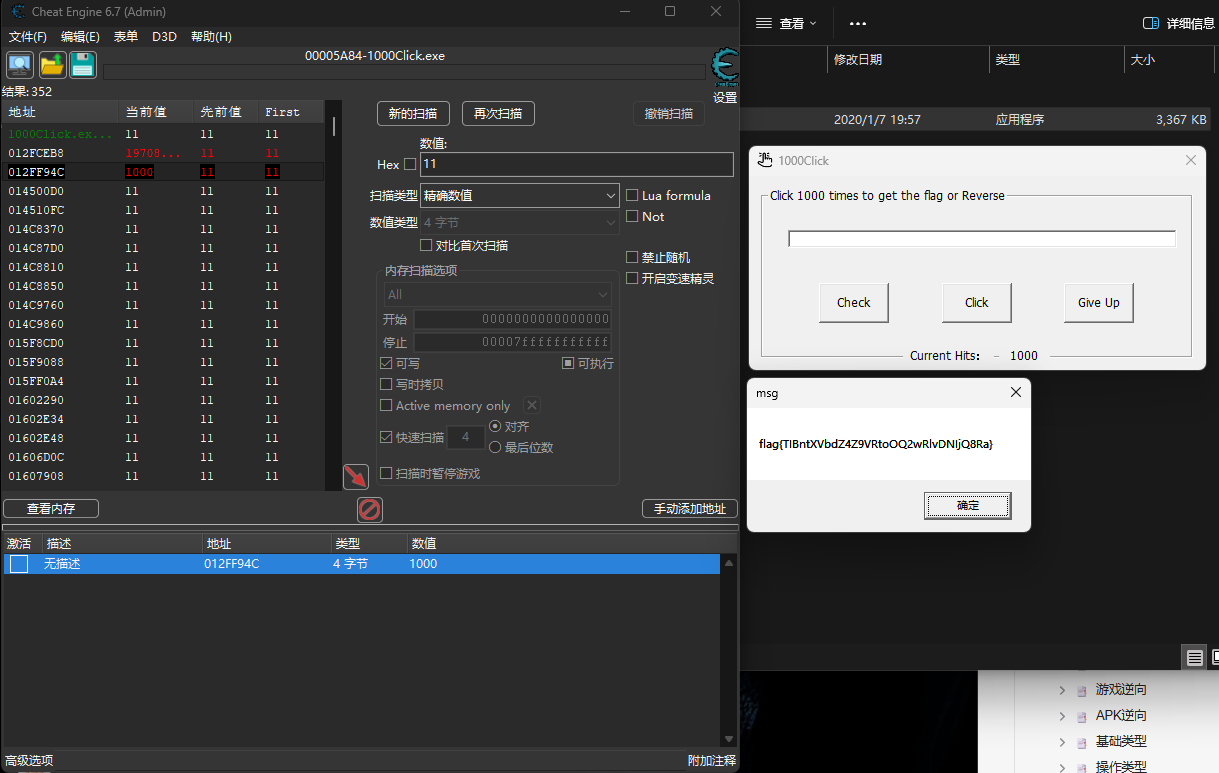Open the D3D menu
The image size is (1219, 773).
pos(164,36)
